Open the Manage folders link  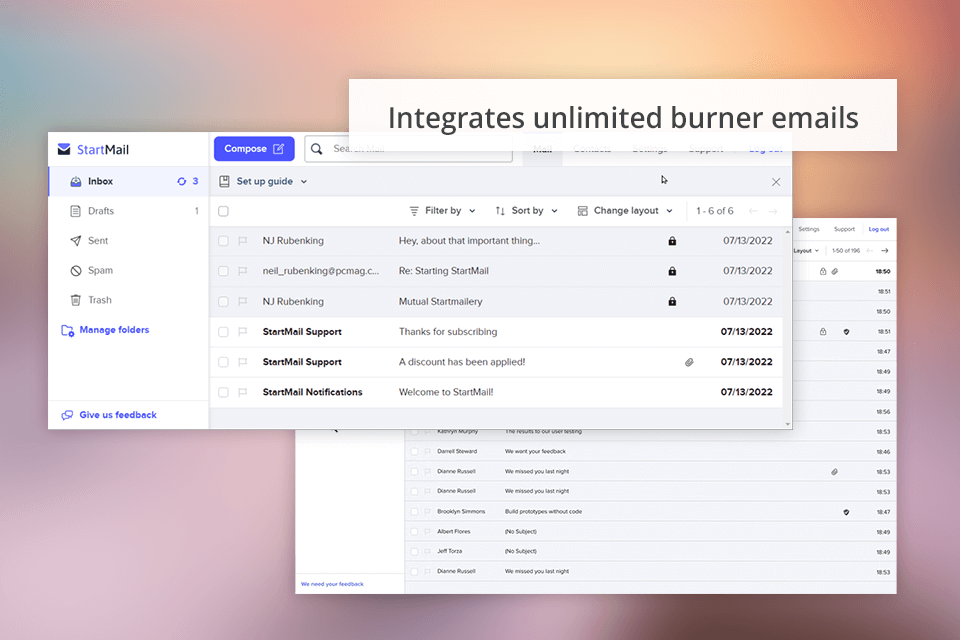[x=105, y=330]
